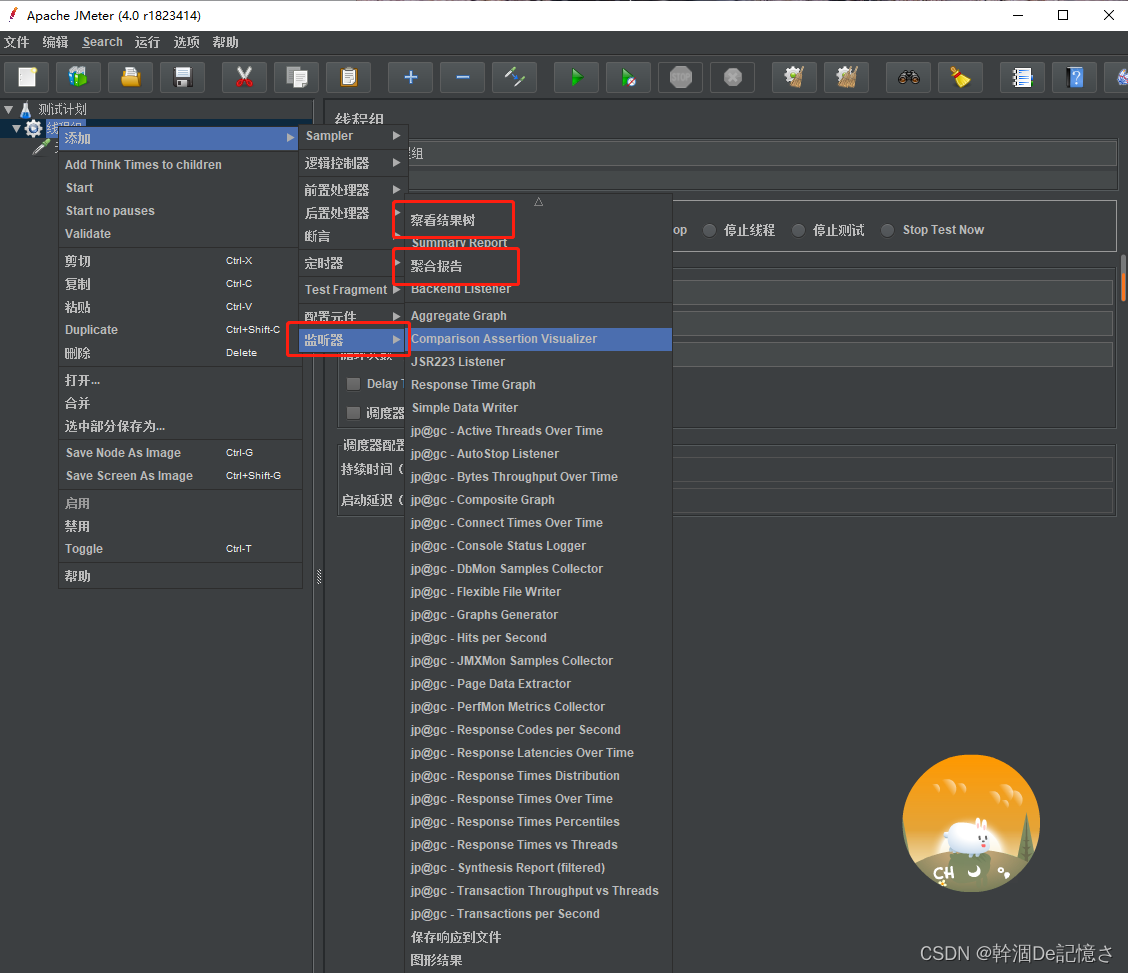
Task: Click Save Node As Image
Action: point(180,453)
